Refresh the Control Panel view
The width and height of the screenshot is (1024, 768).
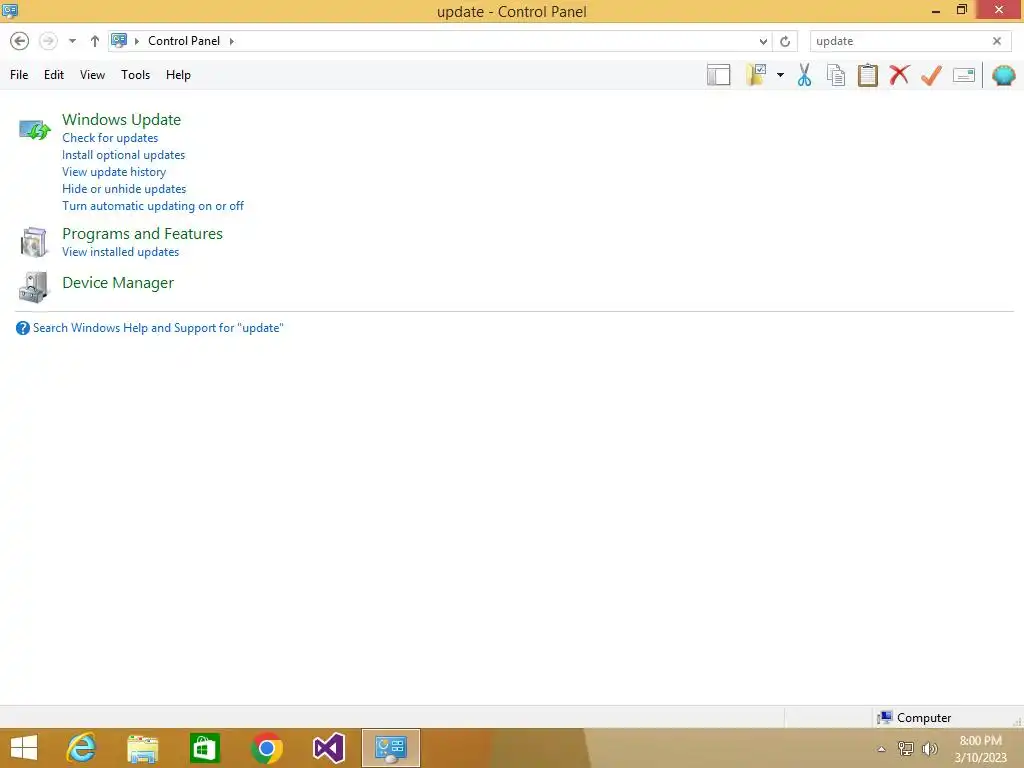[785, 41]
